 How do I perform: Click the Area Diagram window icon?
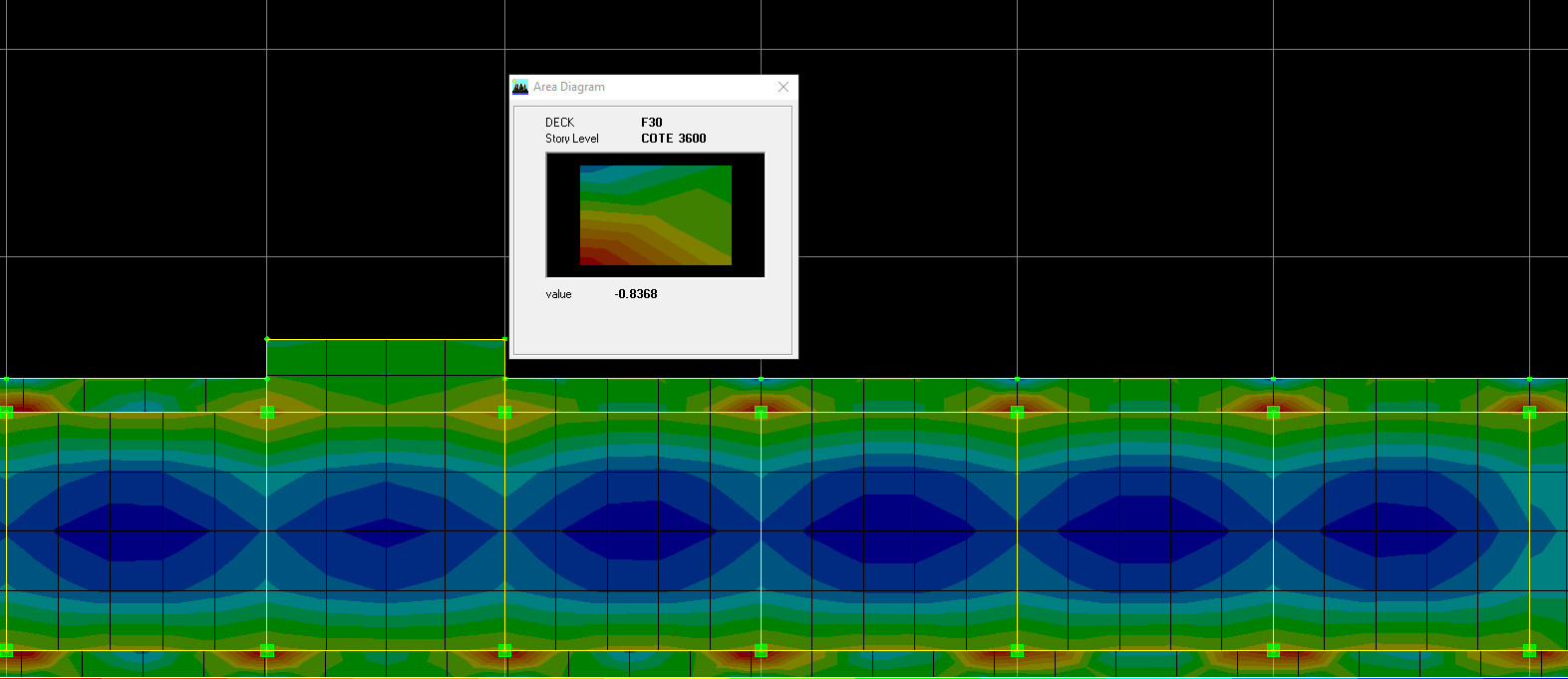(x=520, y=87)
